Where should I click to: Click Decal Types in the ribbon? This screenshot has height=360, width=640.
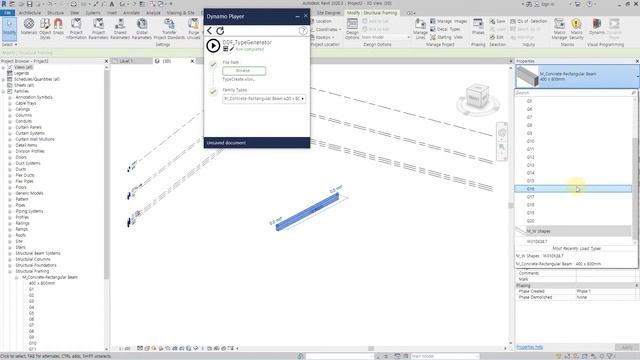pos(445,29)
